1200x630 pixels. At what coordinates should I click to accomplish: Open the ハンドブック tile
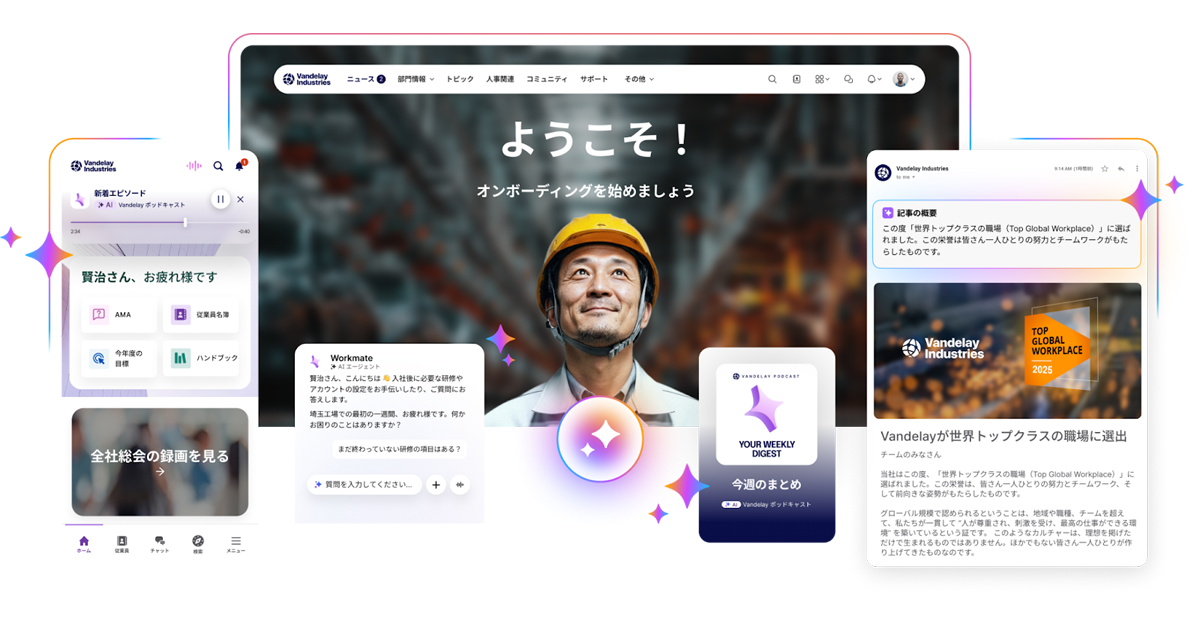point(203,358)
